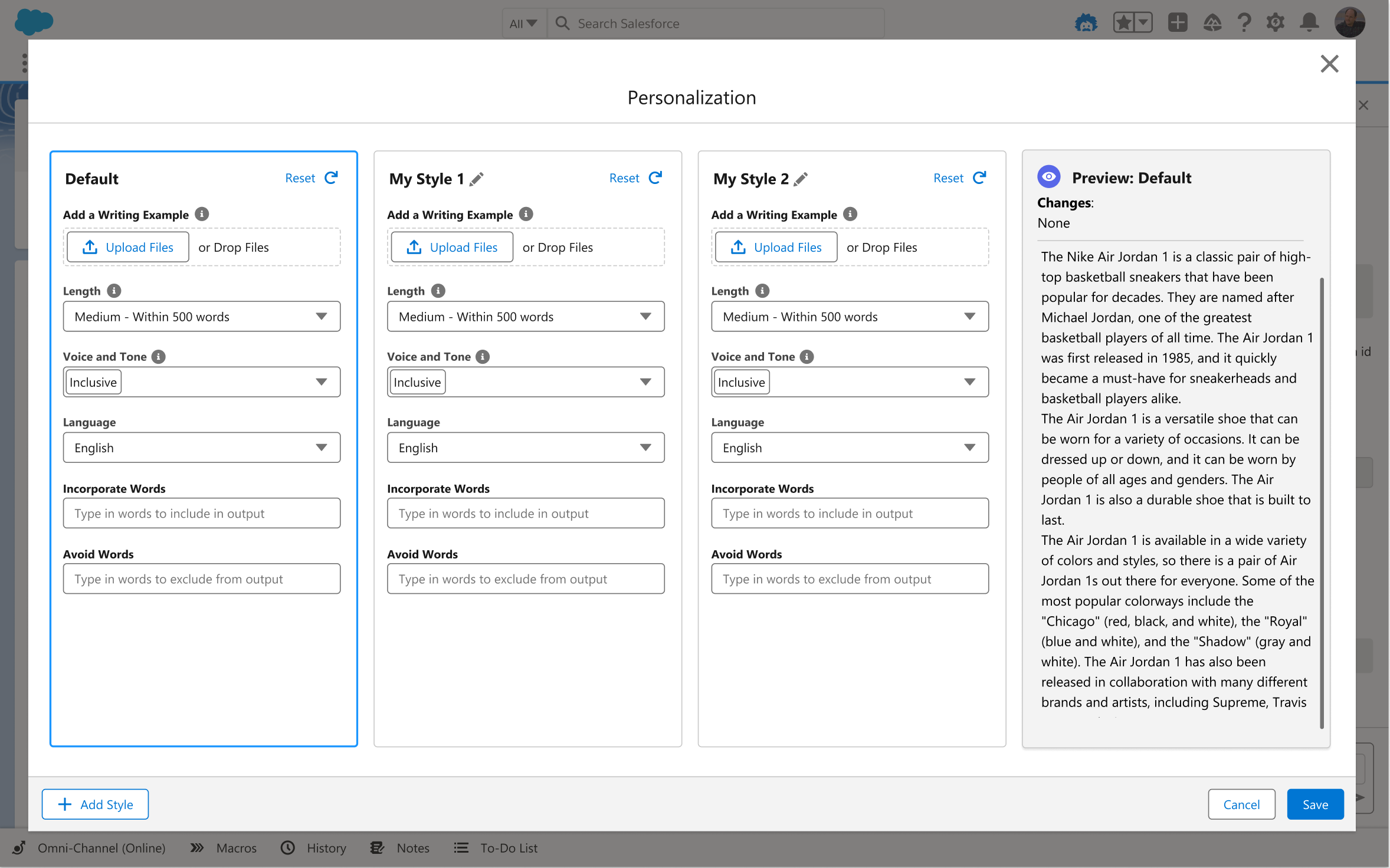This screenshot has height=868, width=1390.
Task: Click Voice and Tone info icon in My Style 1
Action: click(x=483, y=357)
